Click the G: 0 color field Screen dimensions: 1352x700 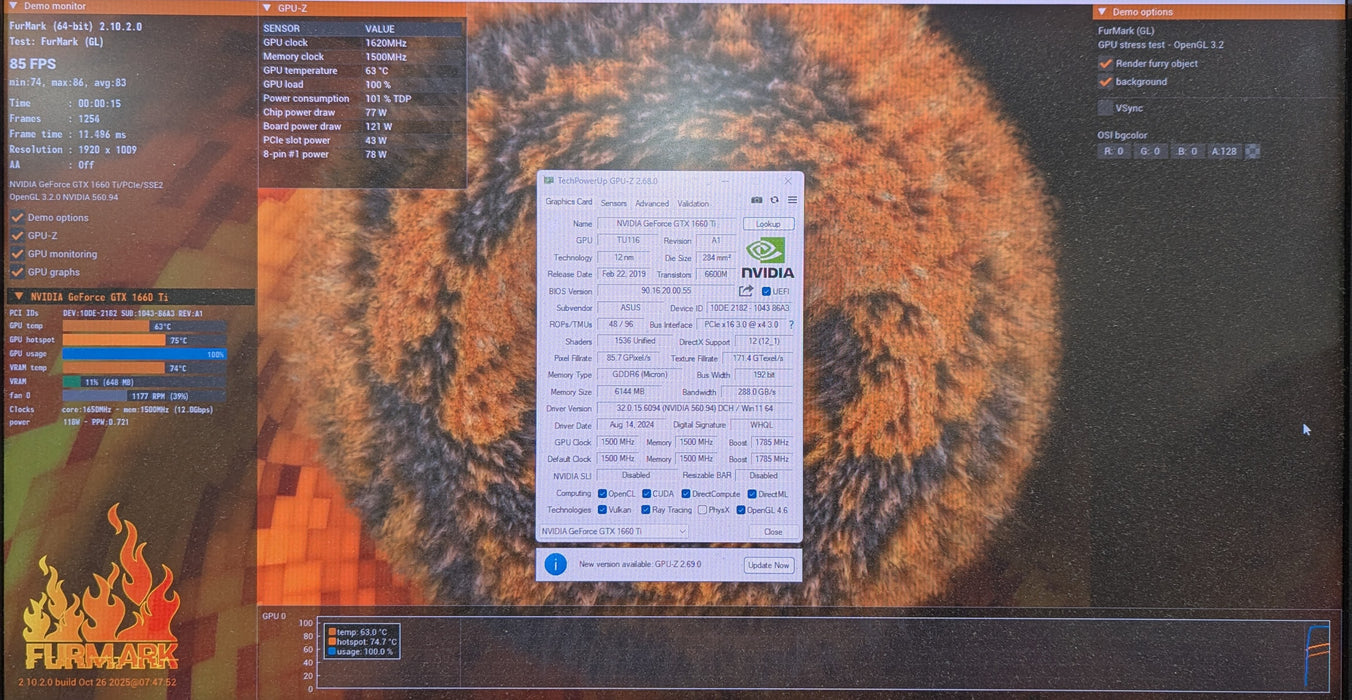(x=1151, y=151)
